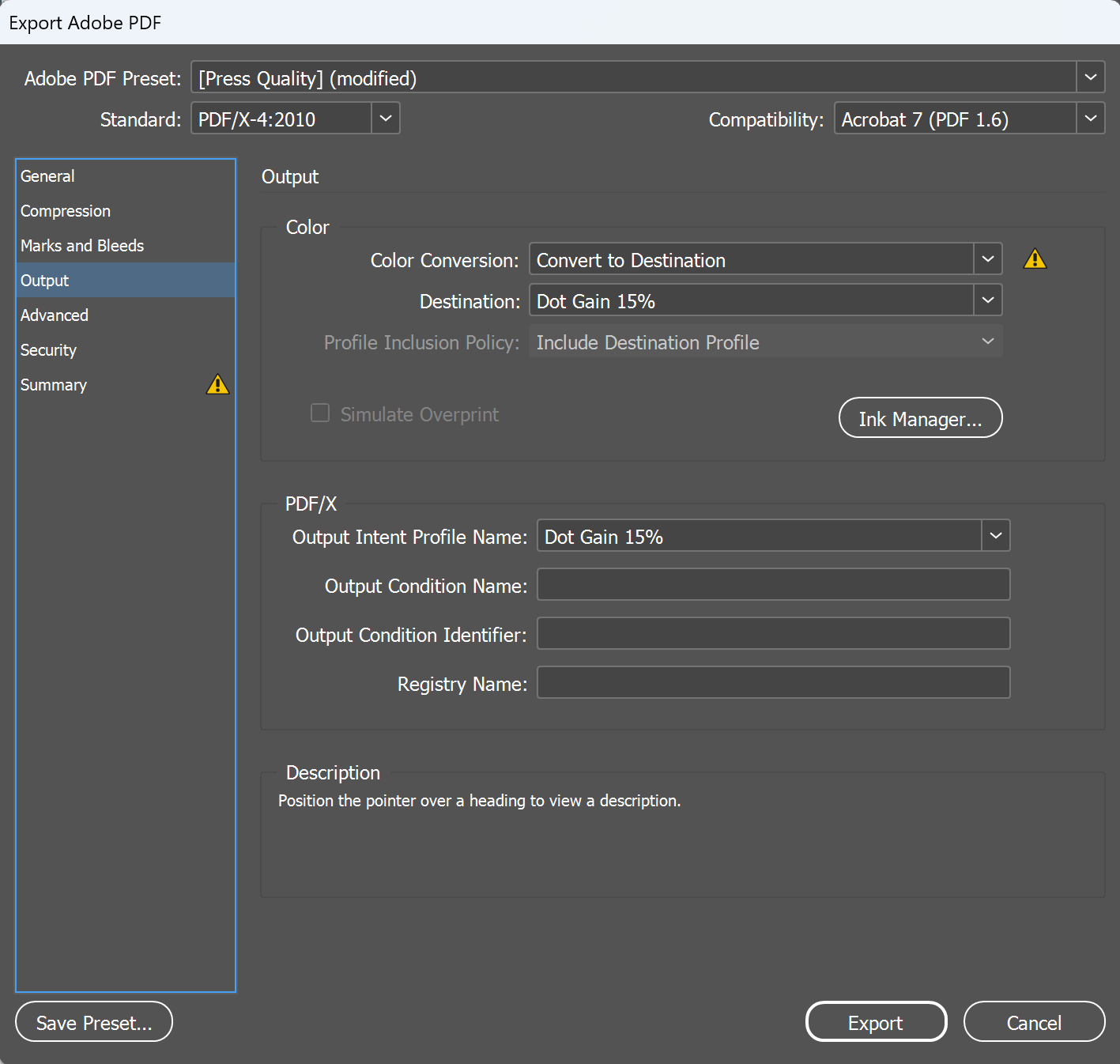Toggle the Simulate Overprint checkbox

point(320,413)
